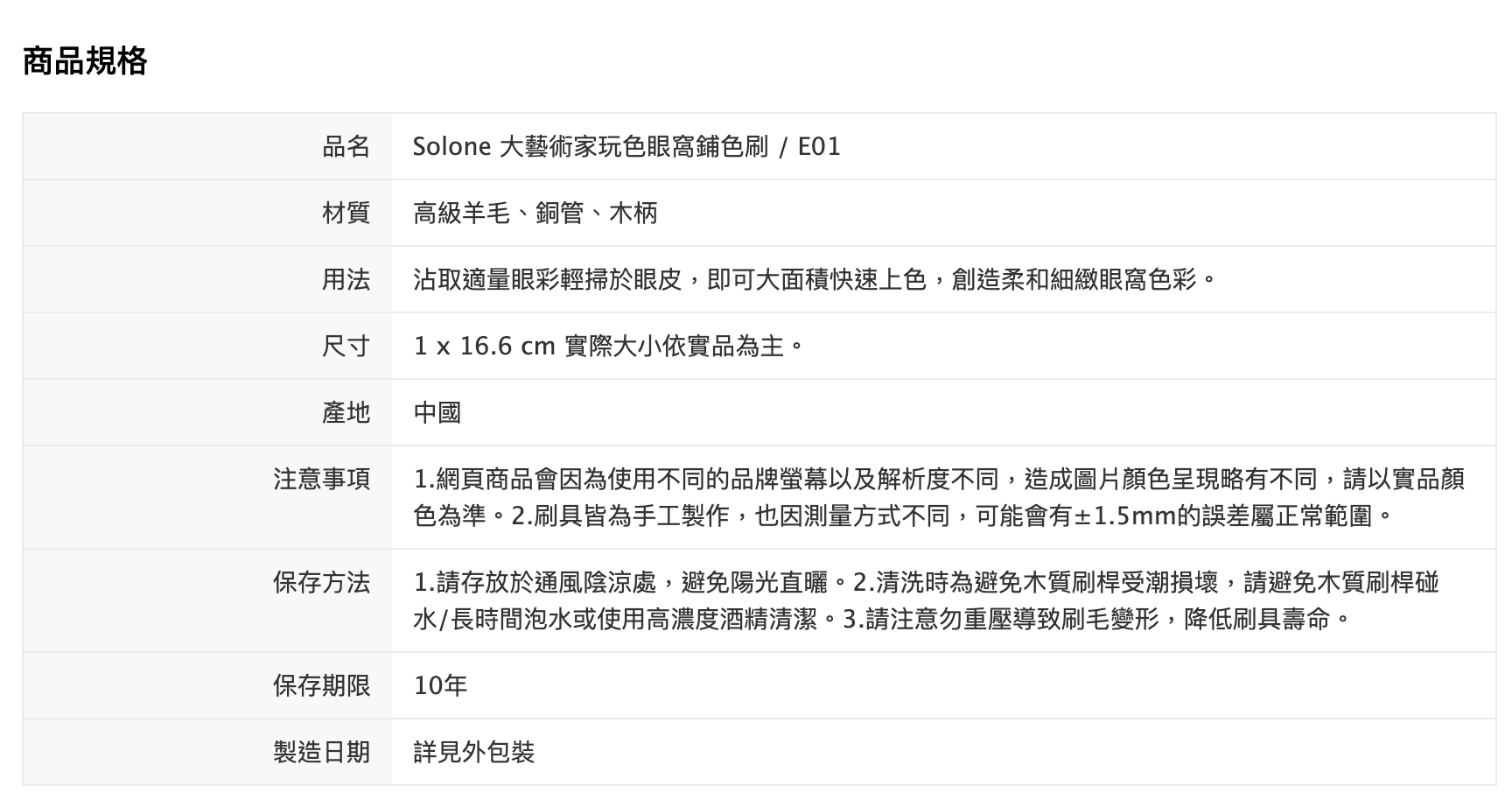Click the usage description starting with 沾取適量眼彩
Screen dimensions: 1512x807
[814, 279]
